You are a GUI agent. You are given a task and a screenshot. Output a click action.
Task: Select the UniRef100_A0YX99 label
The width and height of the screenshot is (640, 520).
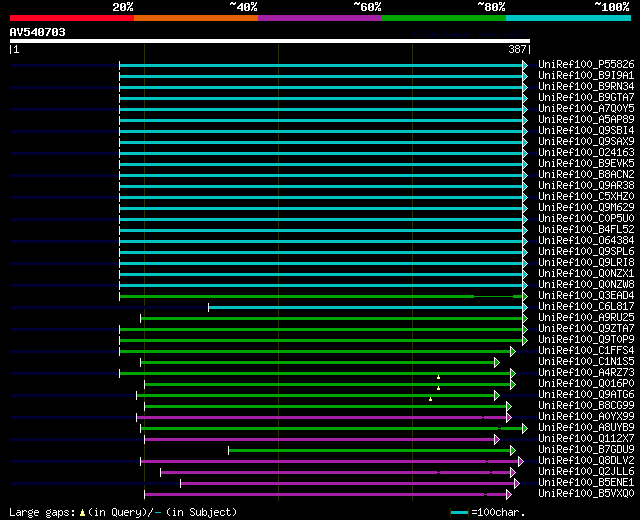[586, 417]
